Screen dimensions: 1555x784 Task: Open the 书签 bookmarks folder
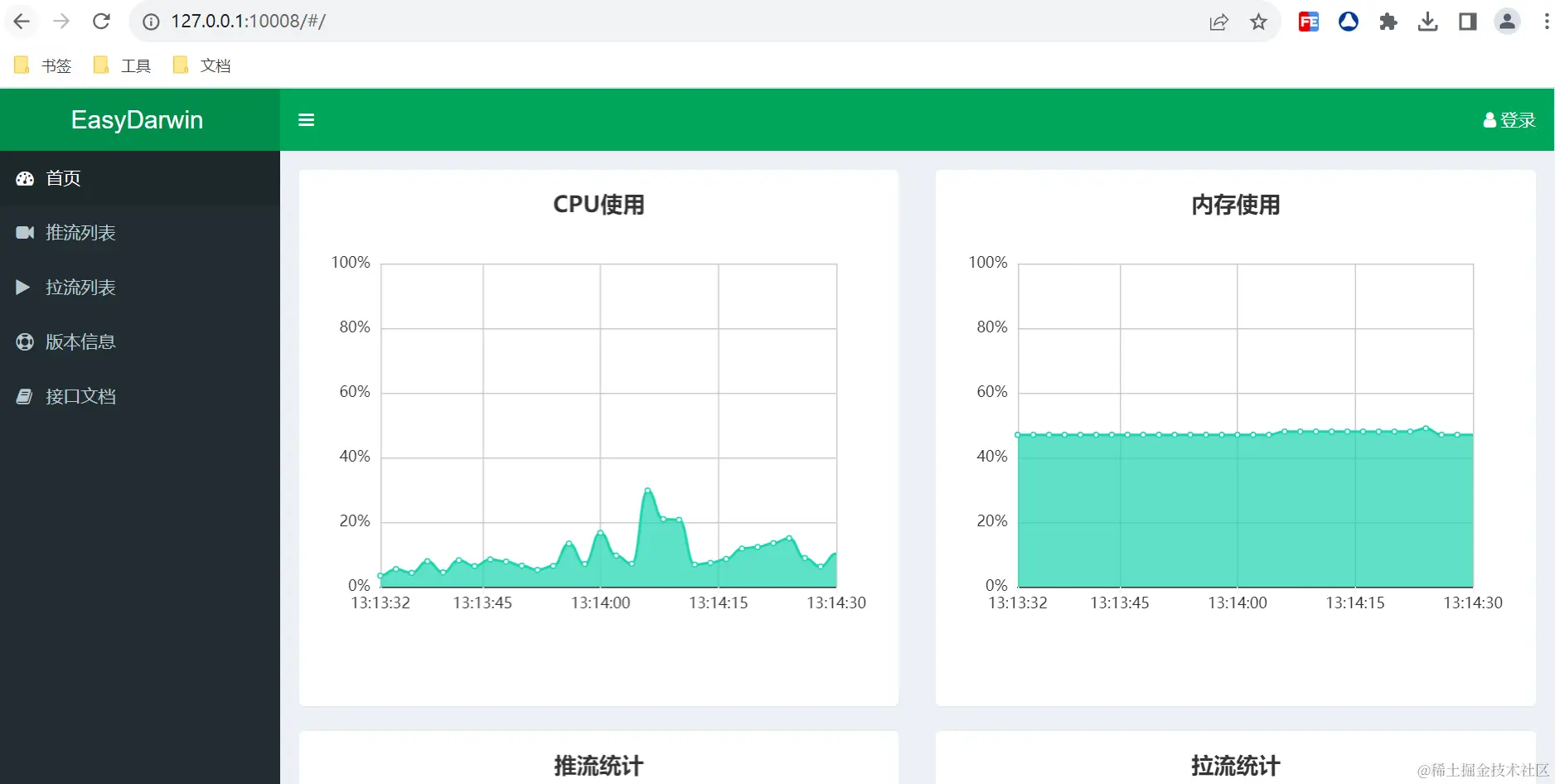click(x=43, y=65)
